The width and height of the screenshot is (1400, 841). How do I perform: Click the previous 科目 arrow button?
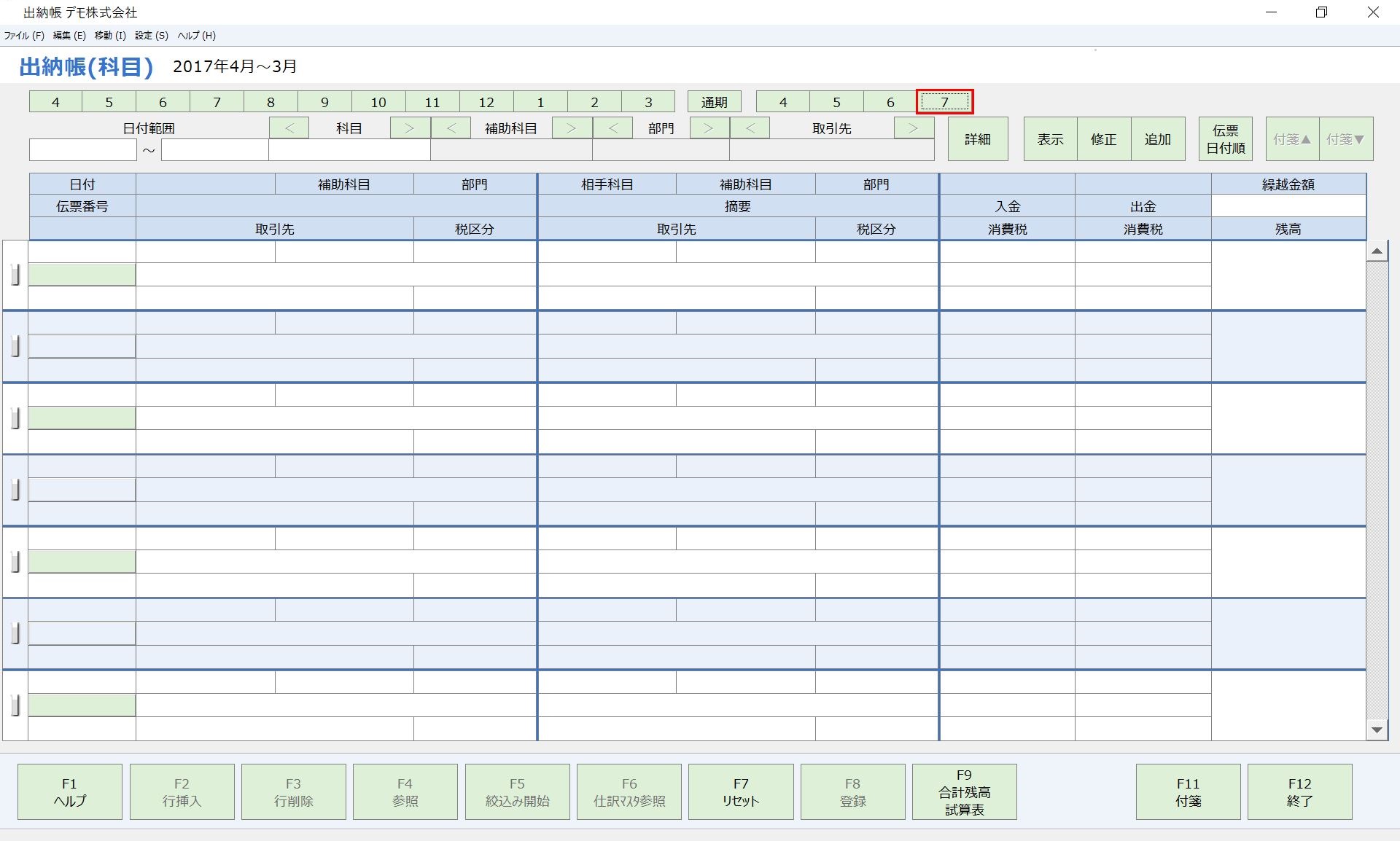coord(289,128)
